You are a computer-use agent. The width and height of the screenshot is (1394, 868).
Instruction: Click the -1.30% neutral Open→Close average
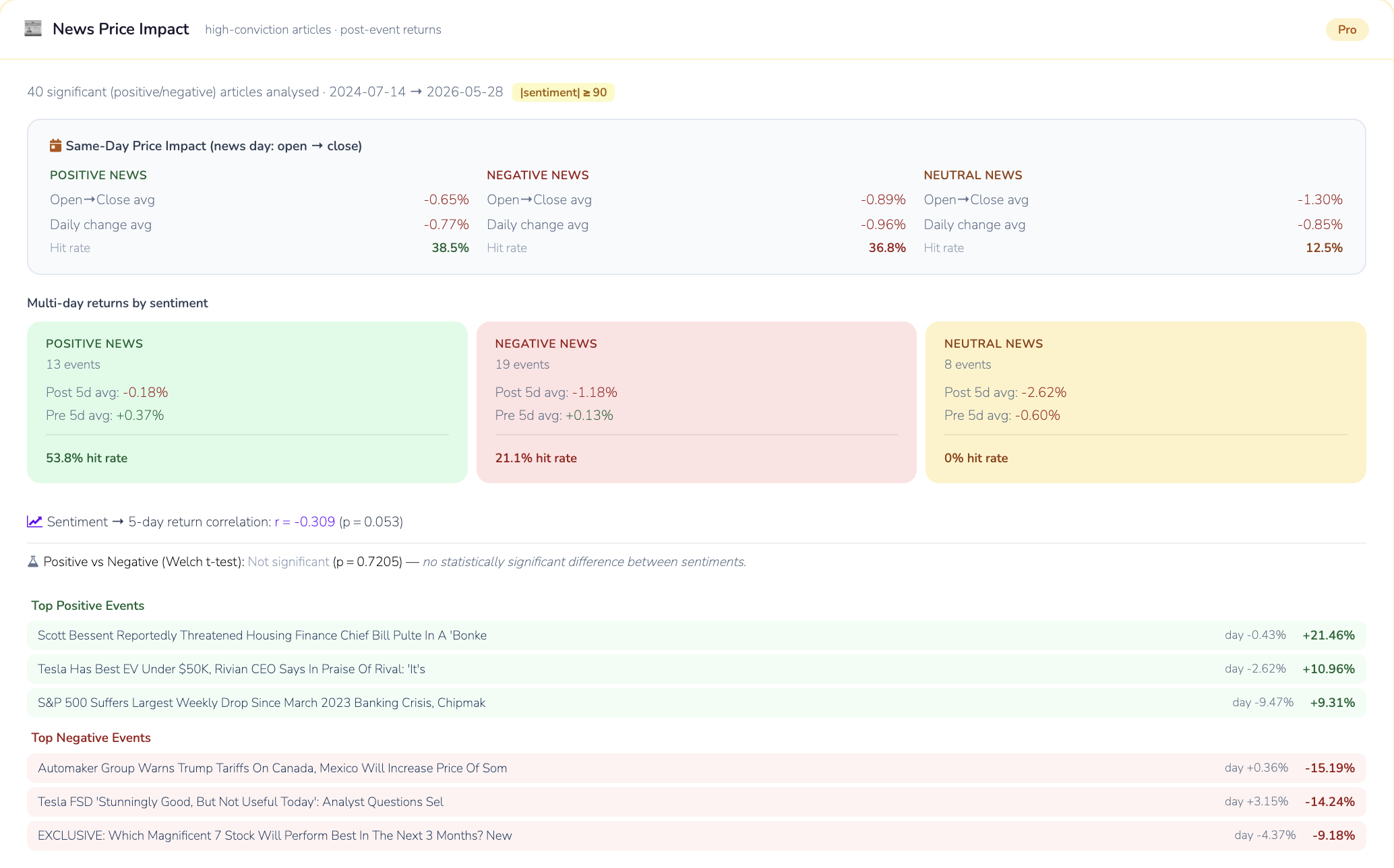[1320, 199]
